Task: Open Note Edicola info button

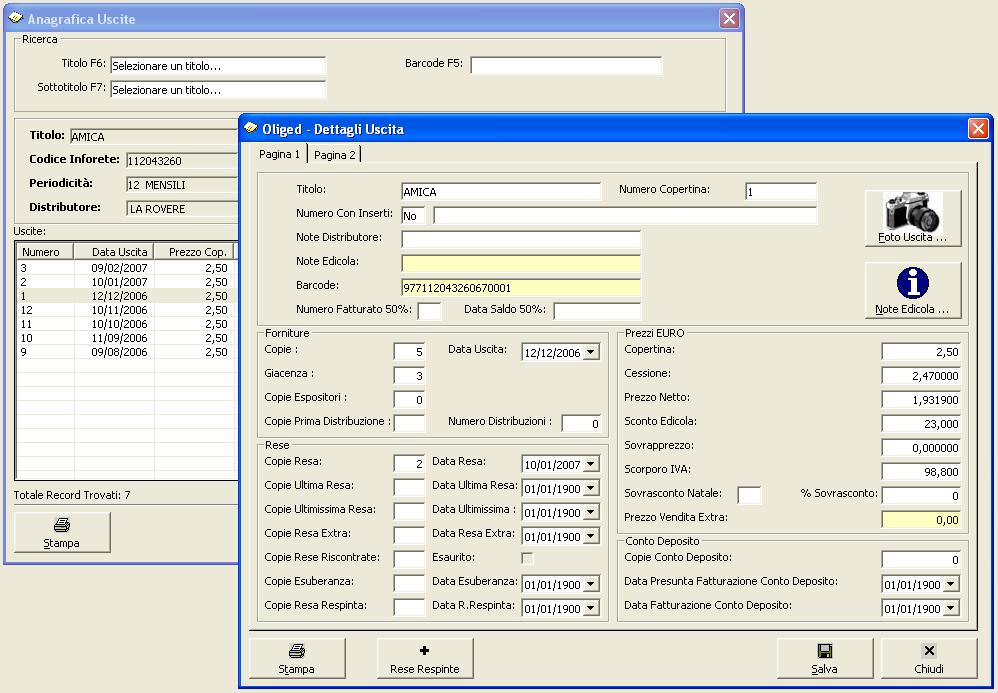Action: point(913,290)
